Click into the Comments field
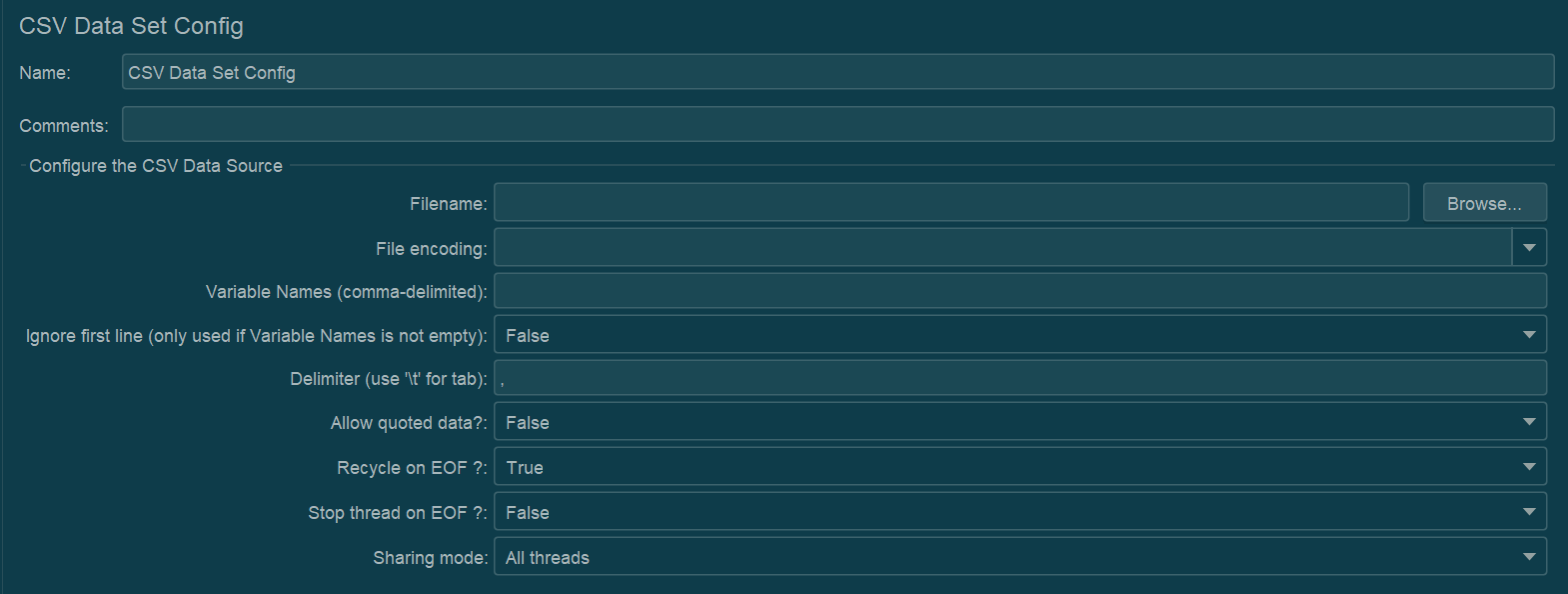 (837, 124)
